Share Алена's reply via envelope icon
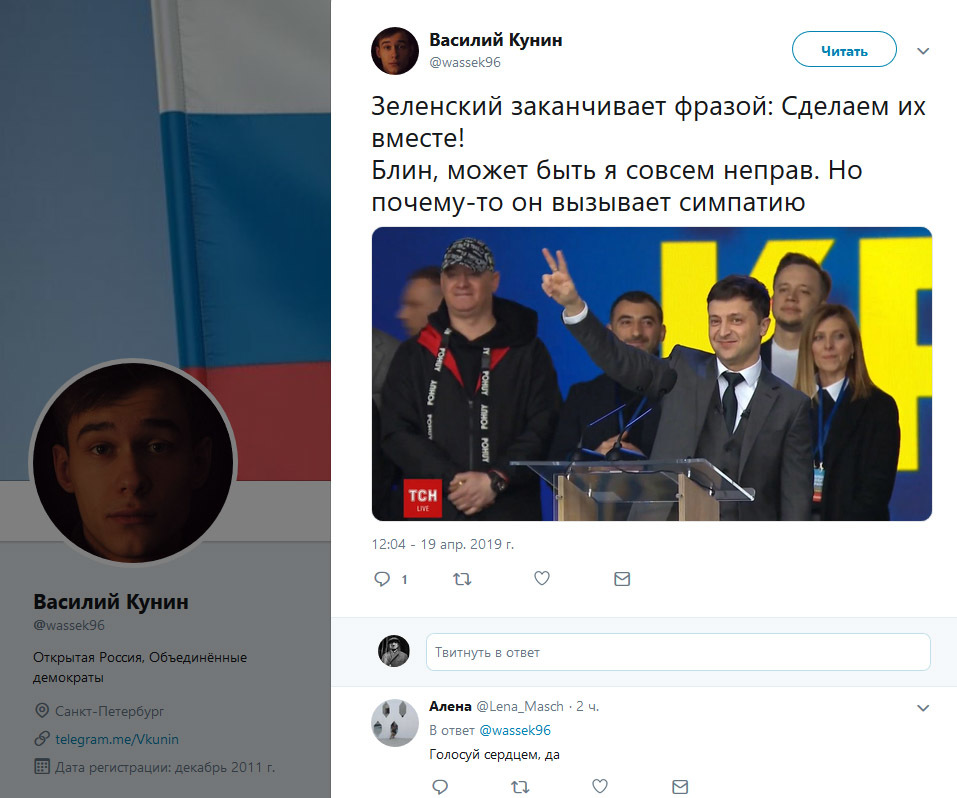 pos(680,786)
